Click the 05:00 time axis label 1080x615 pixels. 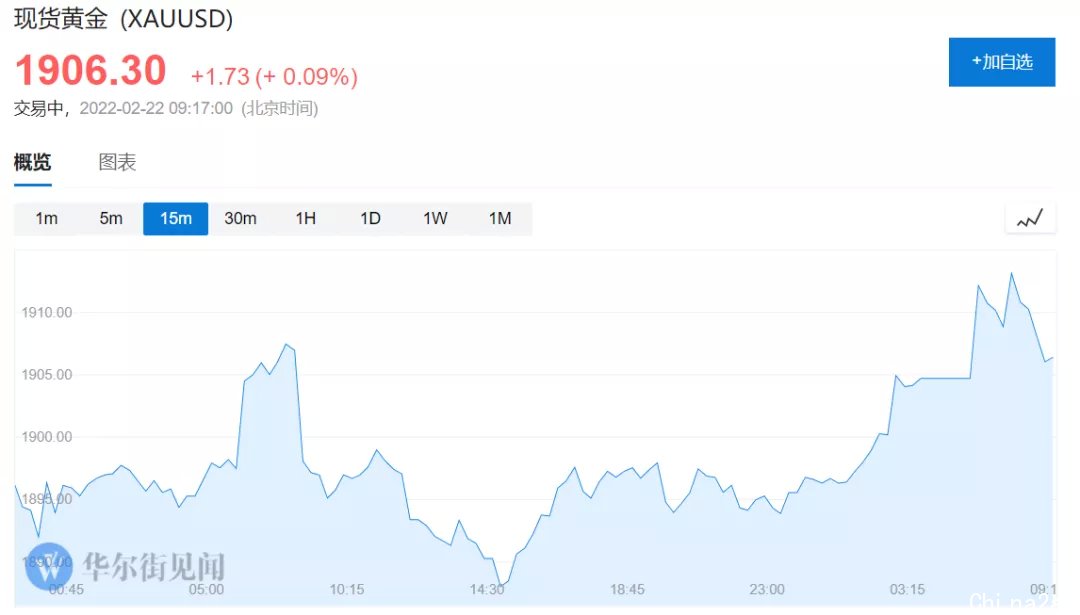206,590
